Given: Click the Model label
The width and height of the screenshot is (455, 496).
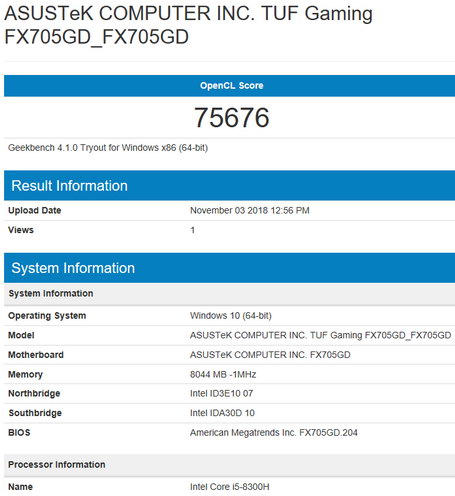Looking at the screenshot, I should 21,335.
